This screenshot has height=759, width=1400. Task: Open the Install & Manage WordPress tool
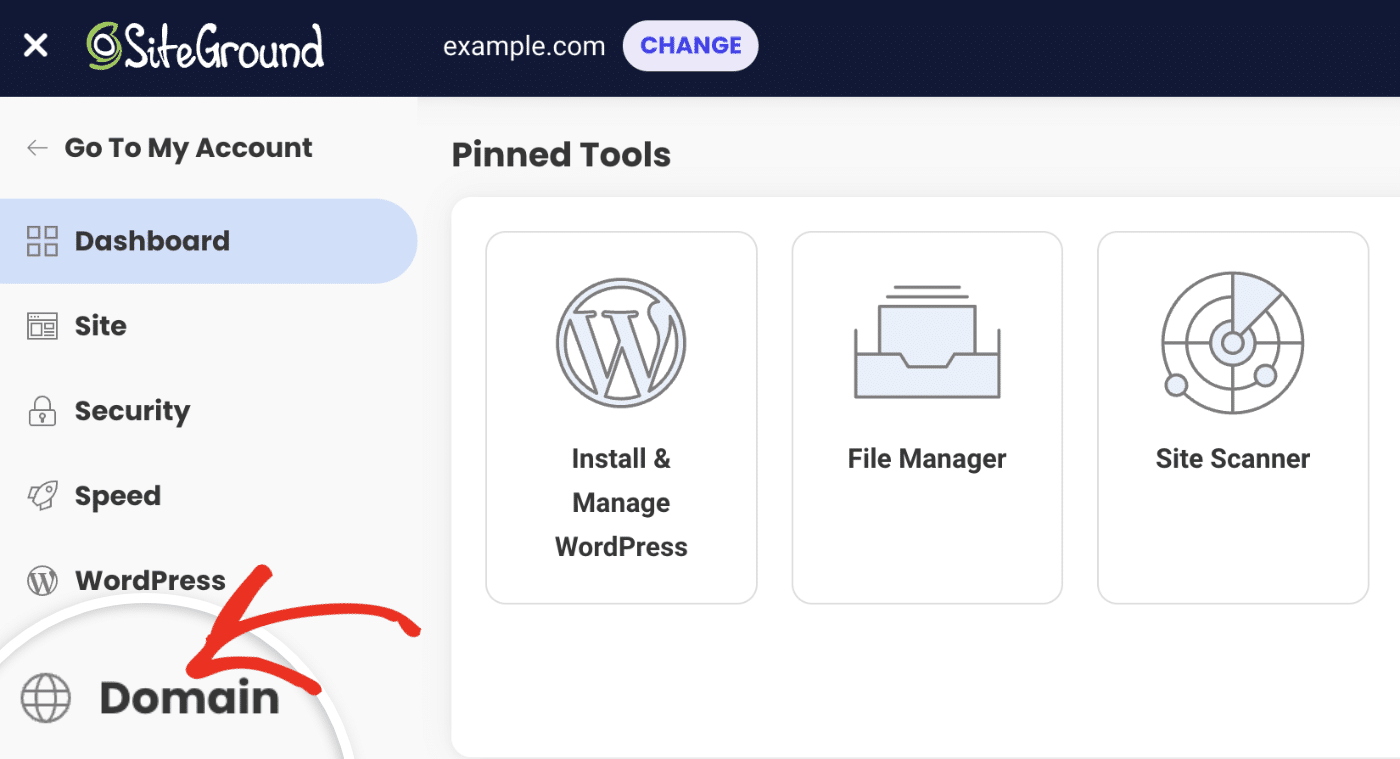[620, 417]
